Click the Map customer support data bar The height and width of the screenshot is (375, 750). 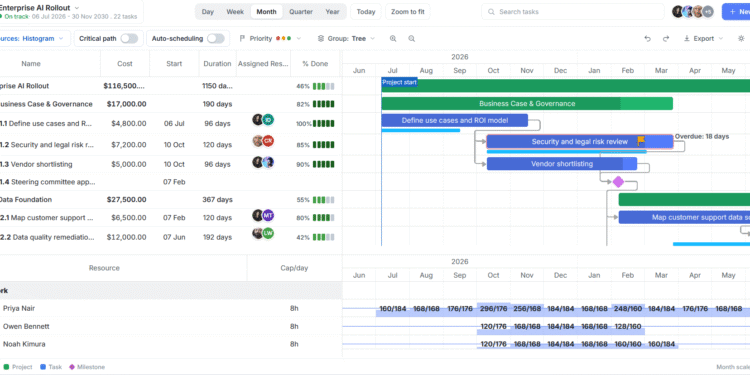(684, 217)
